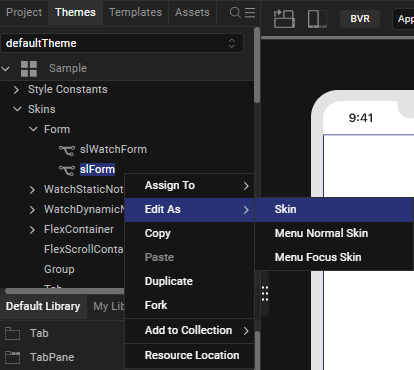Expand the FlexContainer node
This screenshot has width=414, height=370.
[x=32, y=230]
